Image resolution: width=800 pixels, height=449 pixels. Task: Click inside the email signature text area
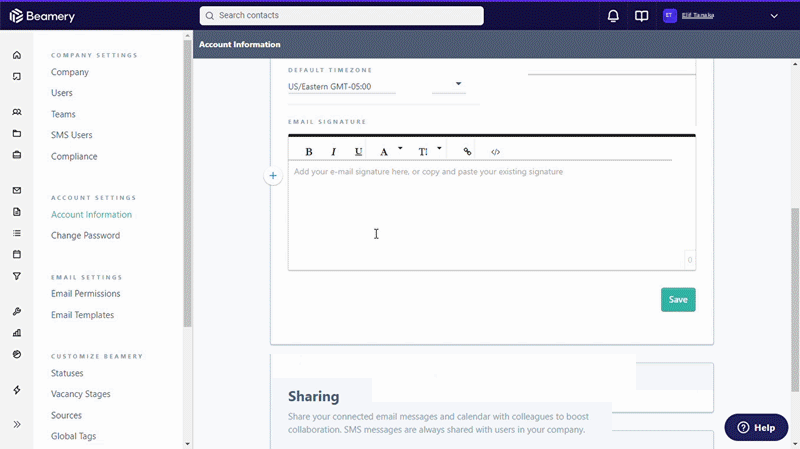coord(492,215)
